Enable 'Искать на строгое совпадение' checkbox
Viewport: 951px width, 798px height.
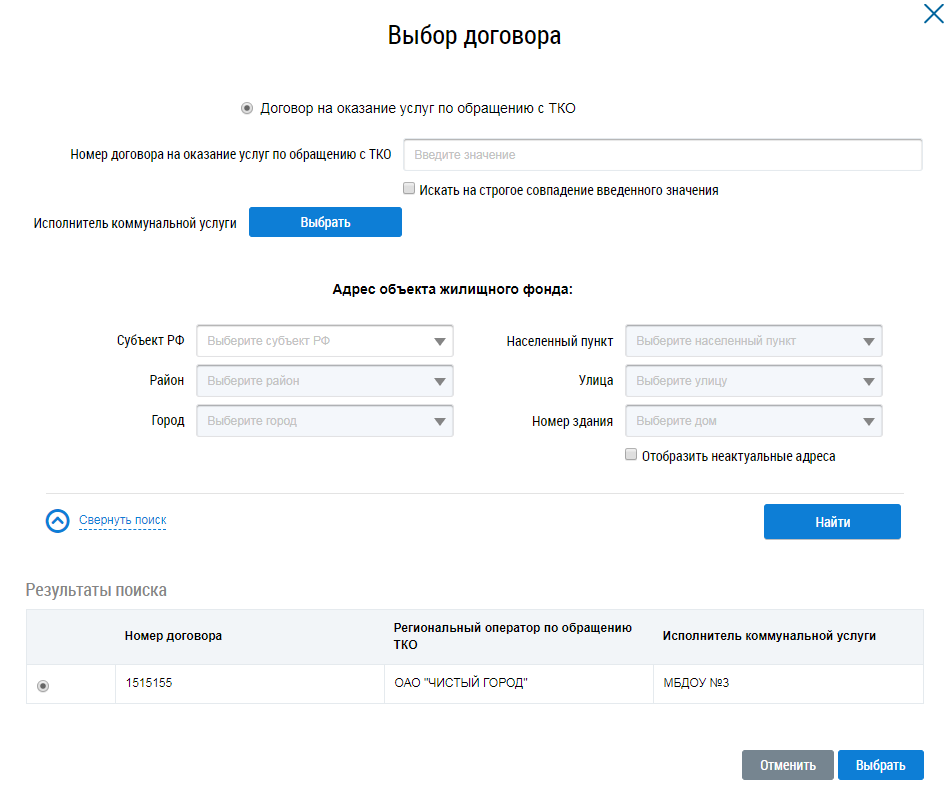tap(409, 189)
